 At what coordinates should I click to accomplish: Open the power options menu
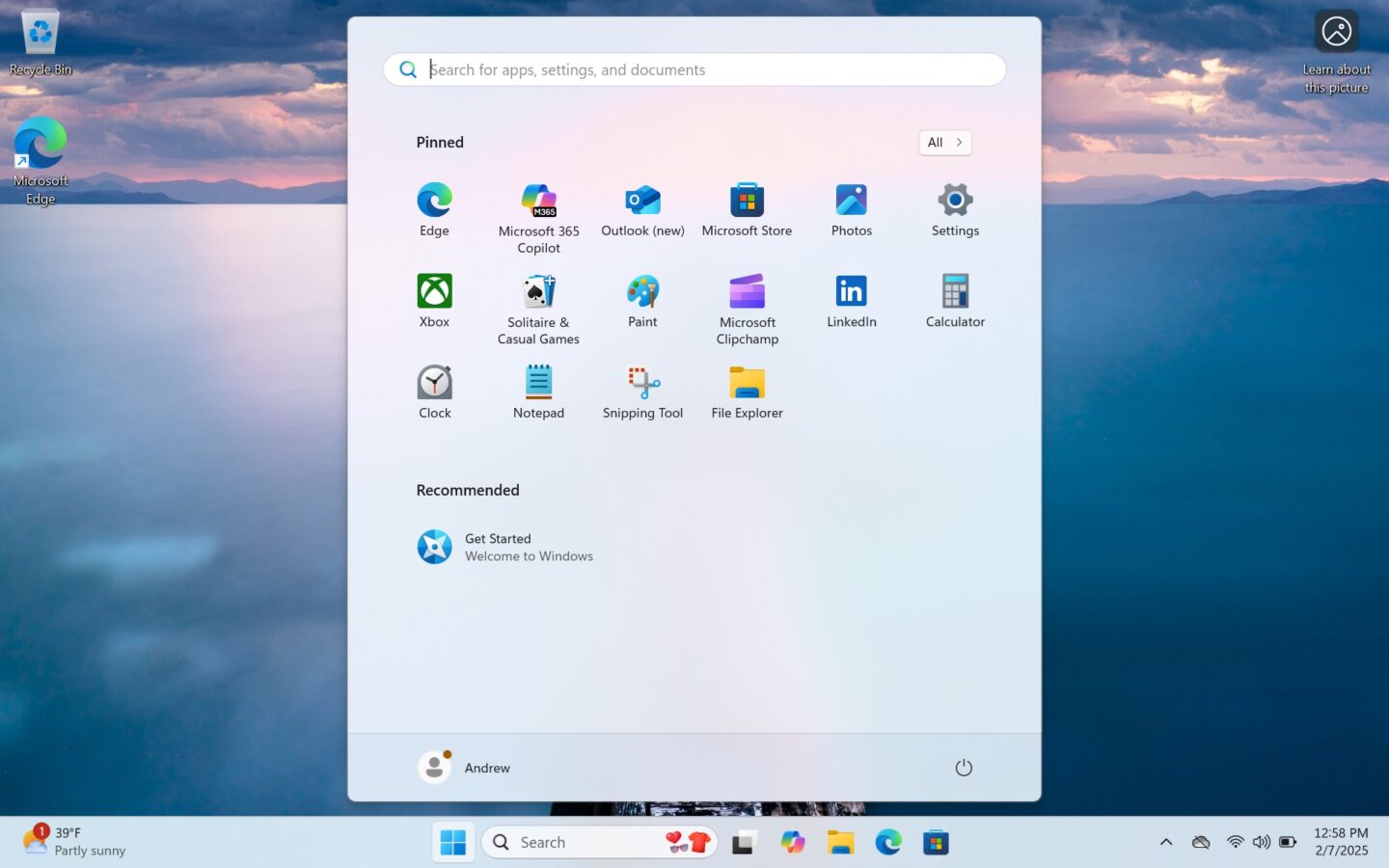click(x=963, y=767)
